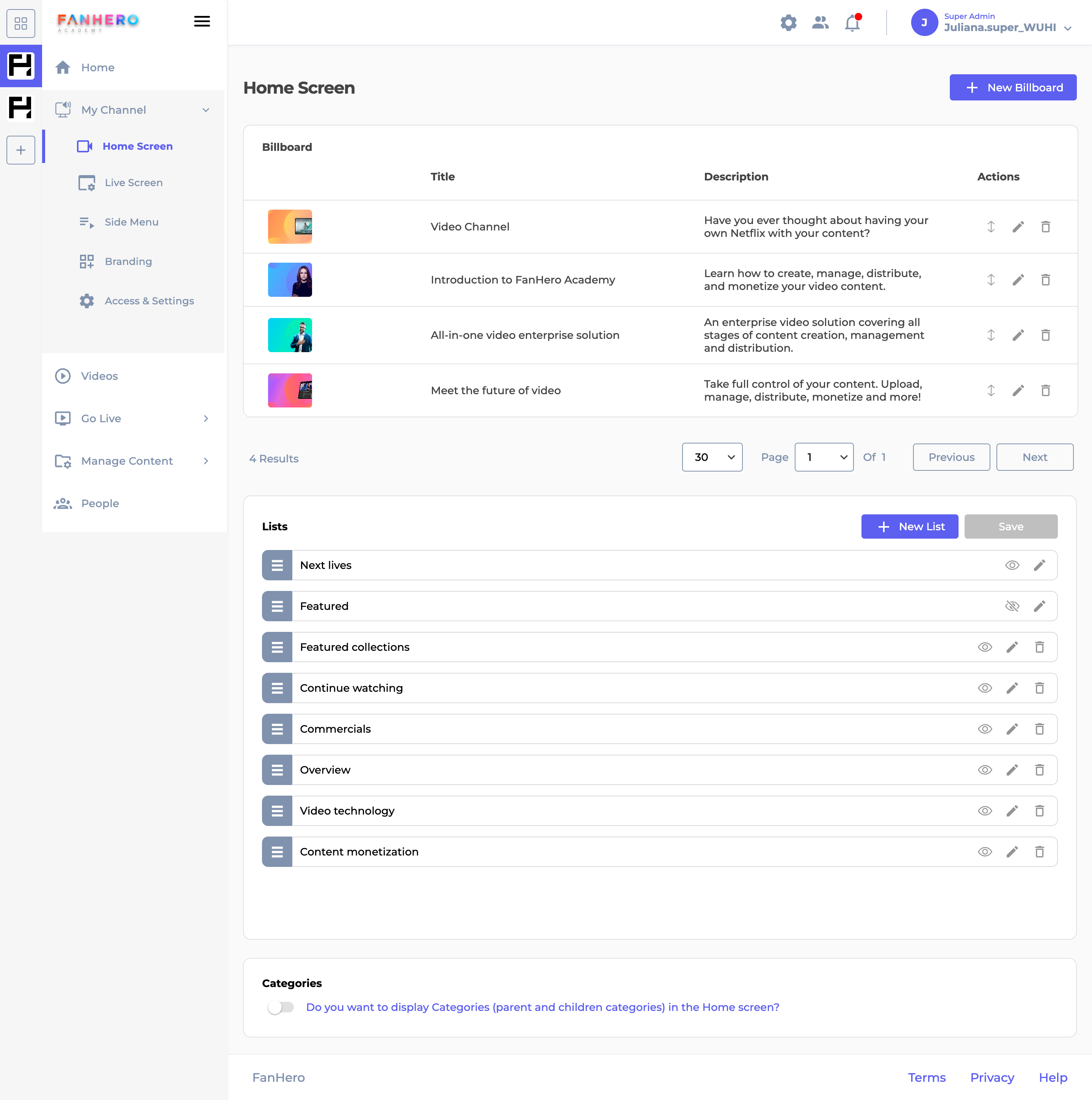Click the FanHero Academy logo
Screen dimensions: 1092x1100
pos(98,22)
